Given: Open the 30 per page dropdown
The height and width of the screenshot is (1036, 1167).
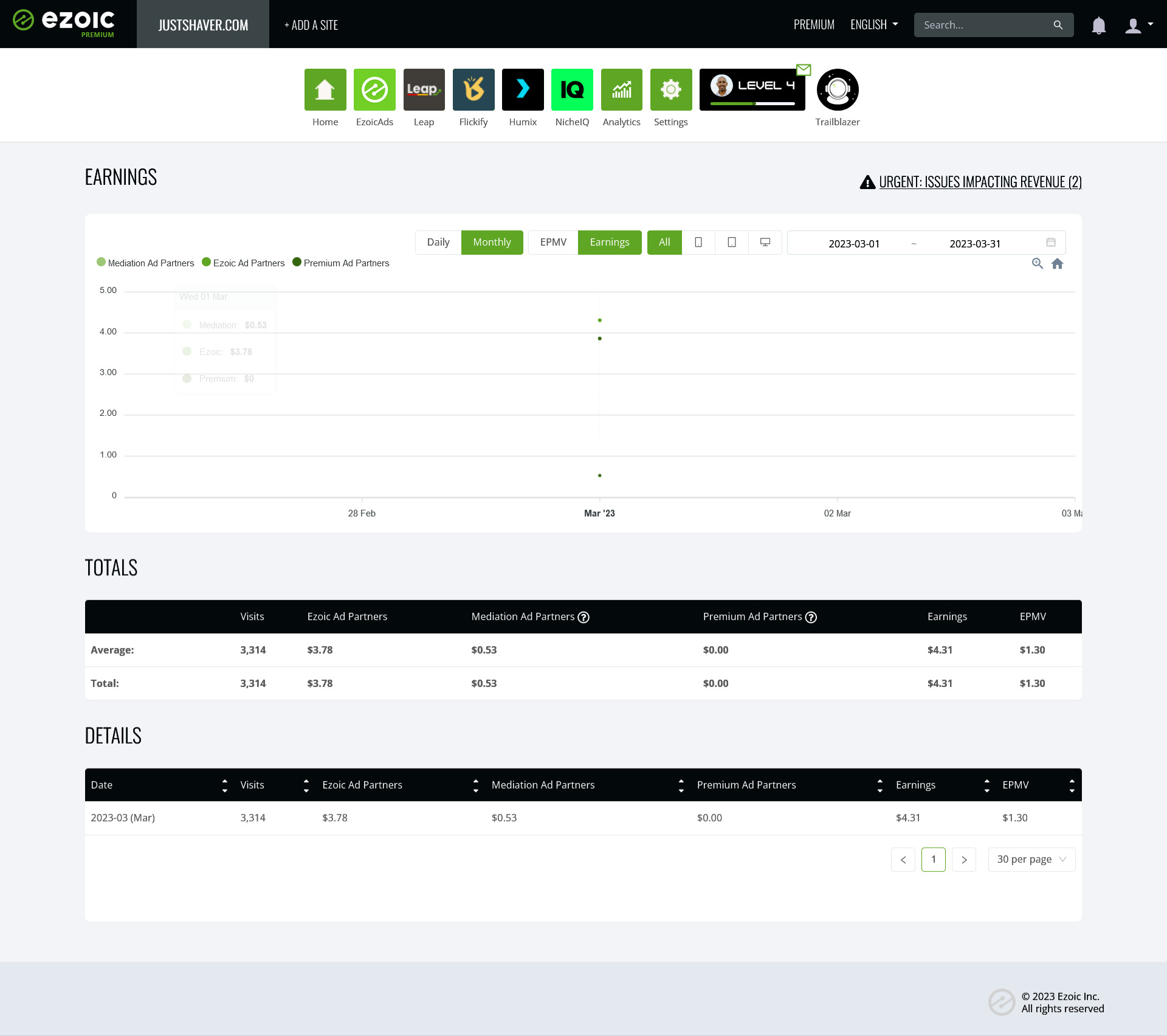Looking at the screenshot, I should click(1031, 859).
